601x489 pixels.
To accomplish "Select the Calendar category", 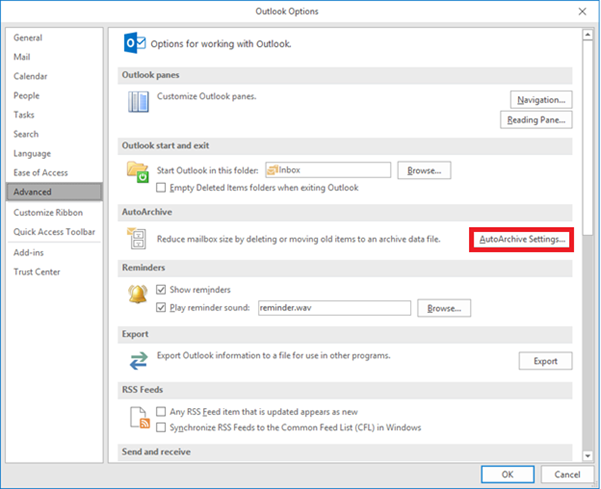I will pos(54,76).
